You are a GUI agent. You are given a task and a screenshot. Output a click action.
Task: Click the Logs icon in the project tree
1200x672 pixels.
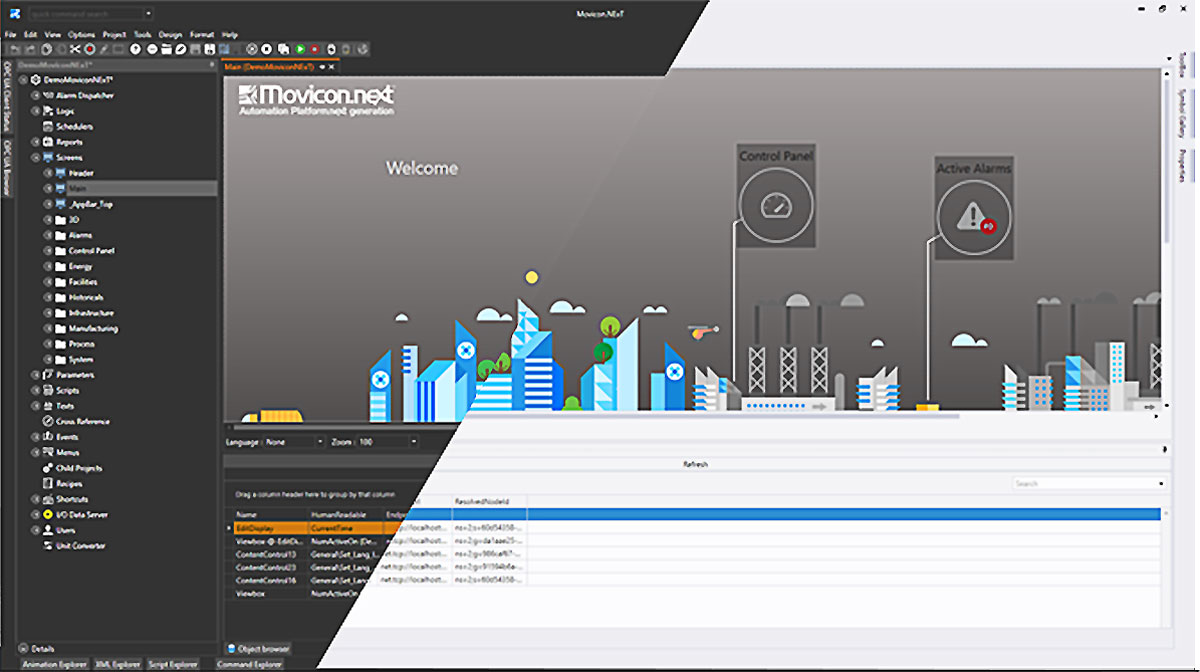point(48,111)
